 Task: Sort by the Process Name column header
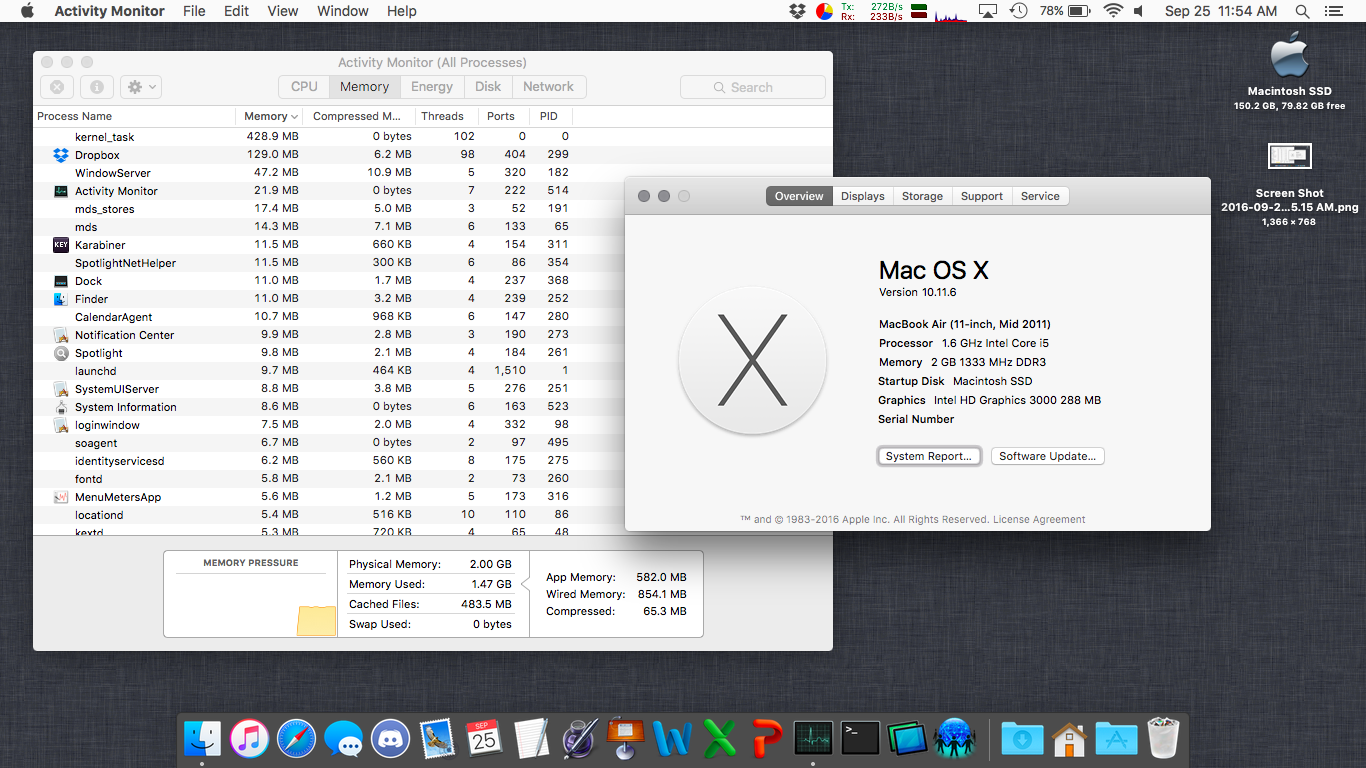[134, 116]
